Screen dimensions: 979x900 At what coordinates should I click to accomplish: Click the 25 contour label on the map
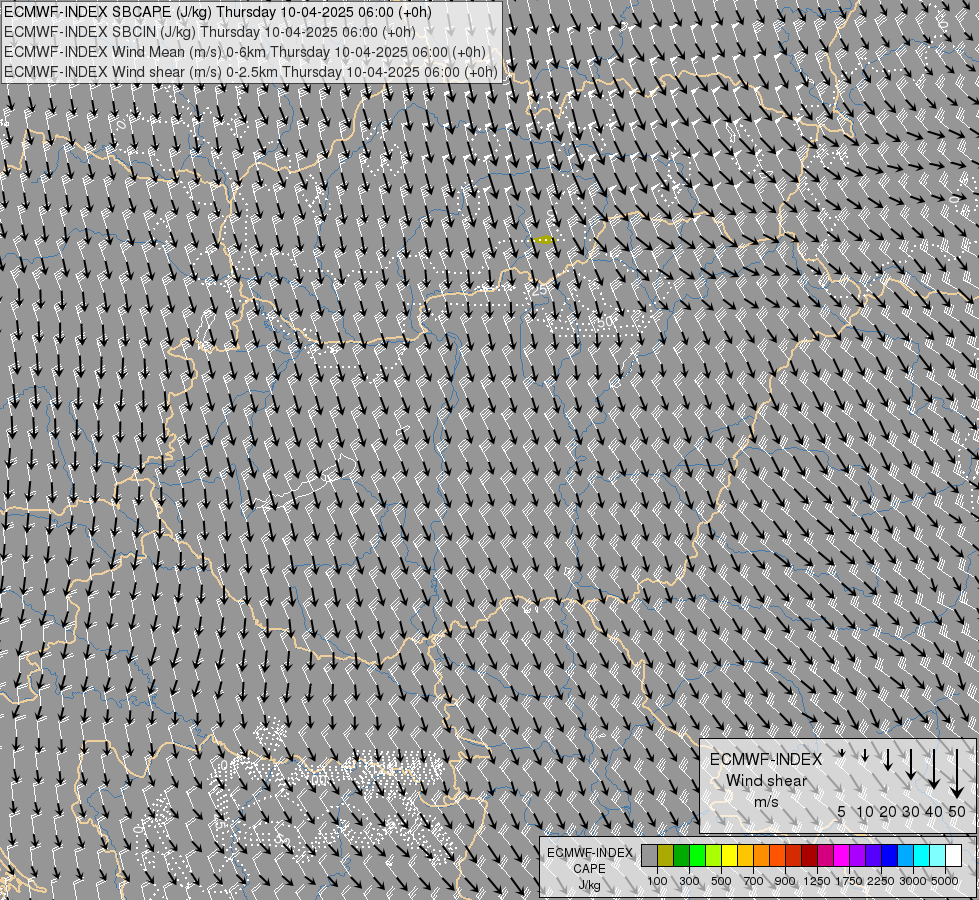point(538,290)
